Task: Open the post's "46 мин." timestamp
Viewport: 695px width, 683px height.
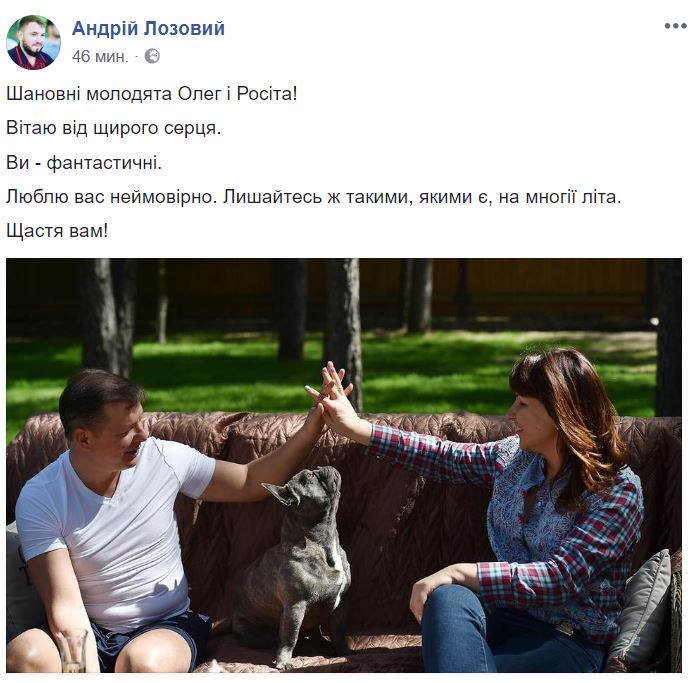Action: coord(100,57)
